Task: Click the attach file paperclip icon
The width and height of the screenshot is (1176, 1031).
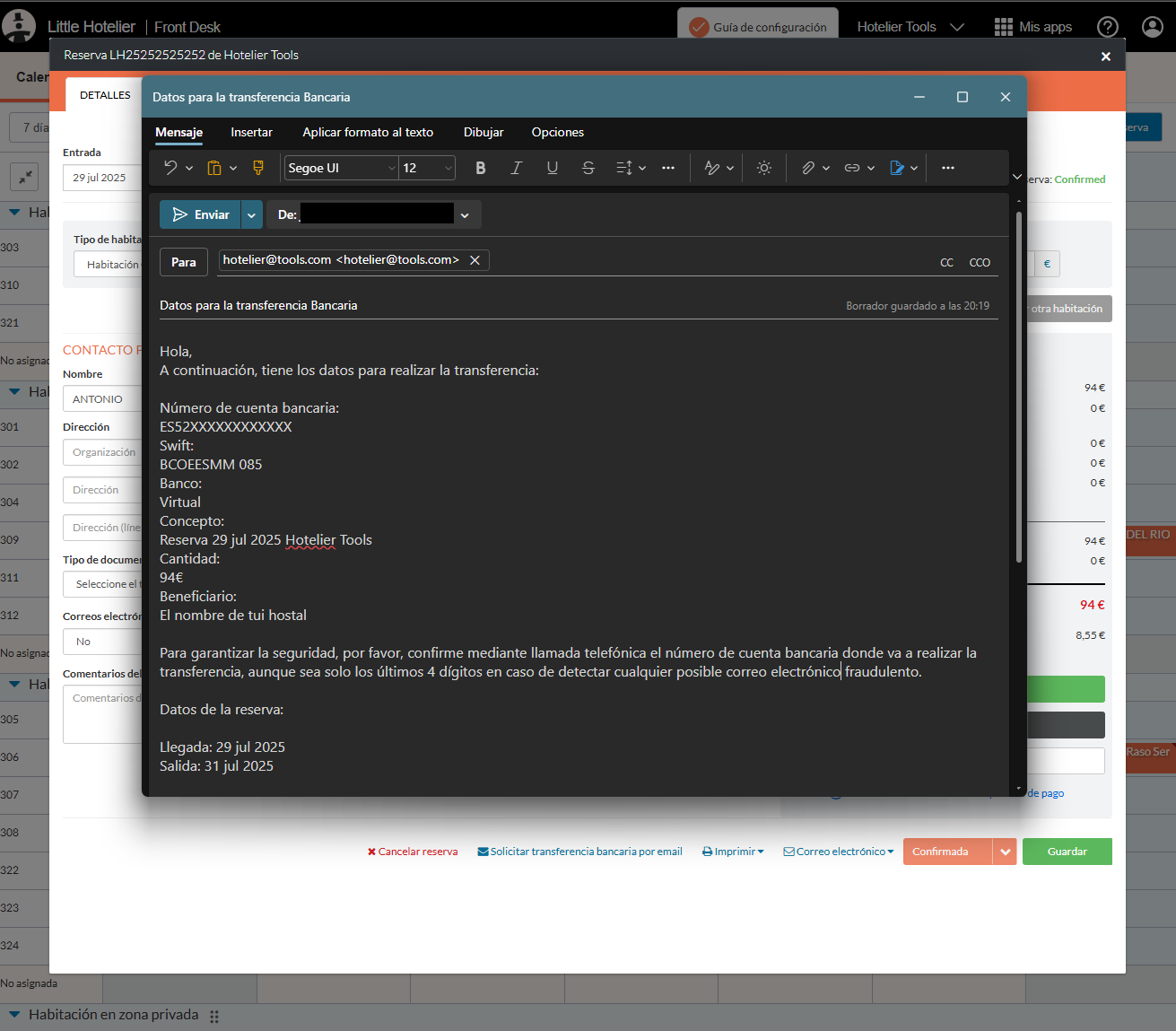Action: 808,168
